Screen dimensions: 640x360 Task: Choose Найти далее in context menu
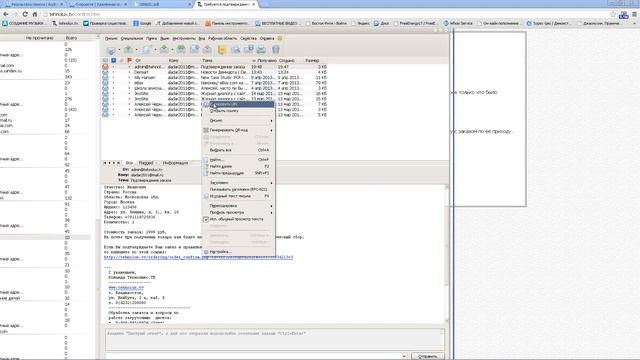tap(238, 166)
